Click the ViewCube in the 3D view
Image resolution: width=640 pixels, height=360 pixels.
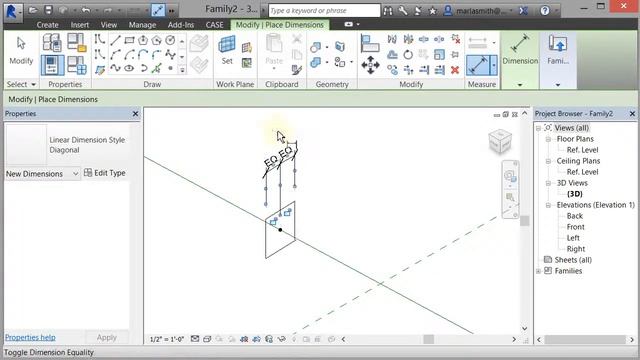click(x=500, y=141)
